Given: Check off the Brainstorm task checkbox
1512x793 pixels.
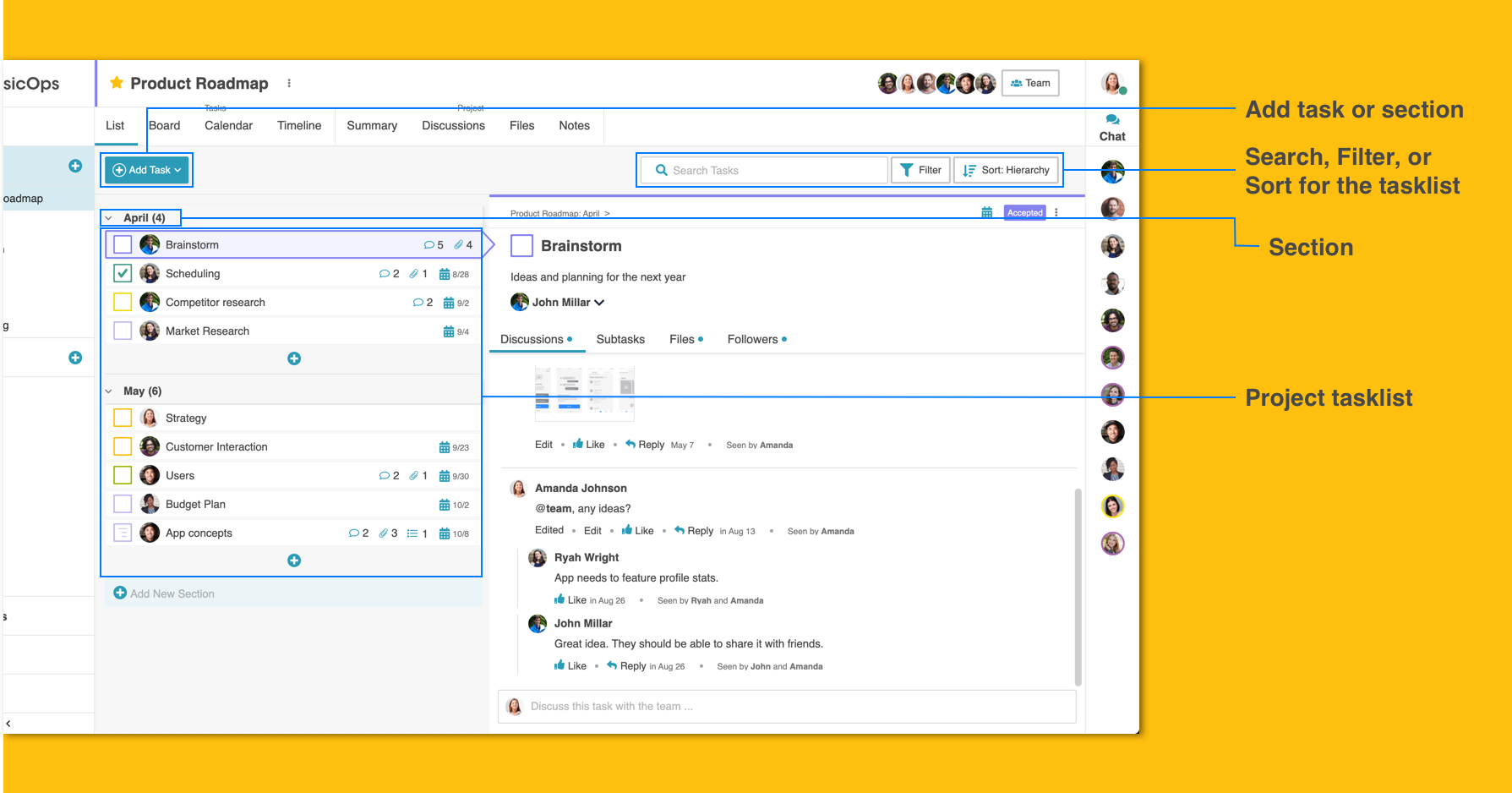Looking at the screenshot, I should [123, 243].
